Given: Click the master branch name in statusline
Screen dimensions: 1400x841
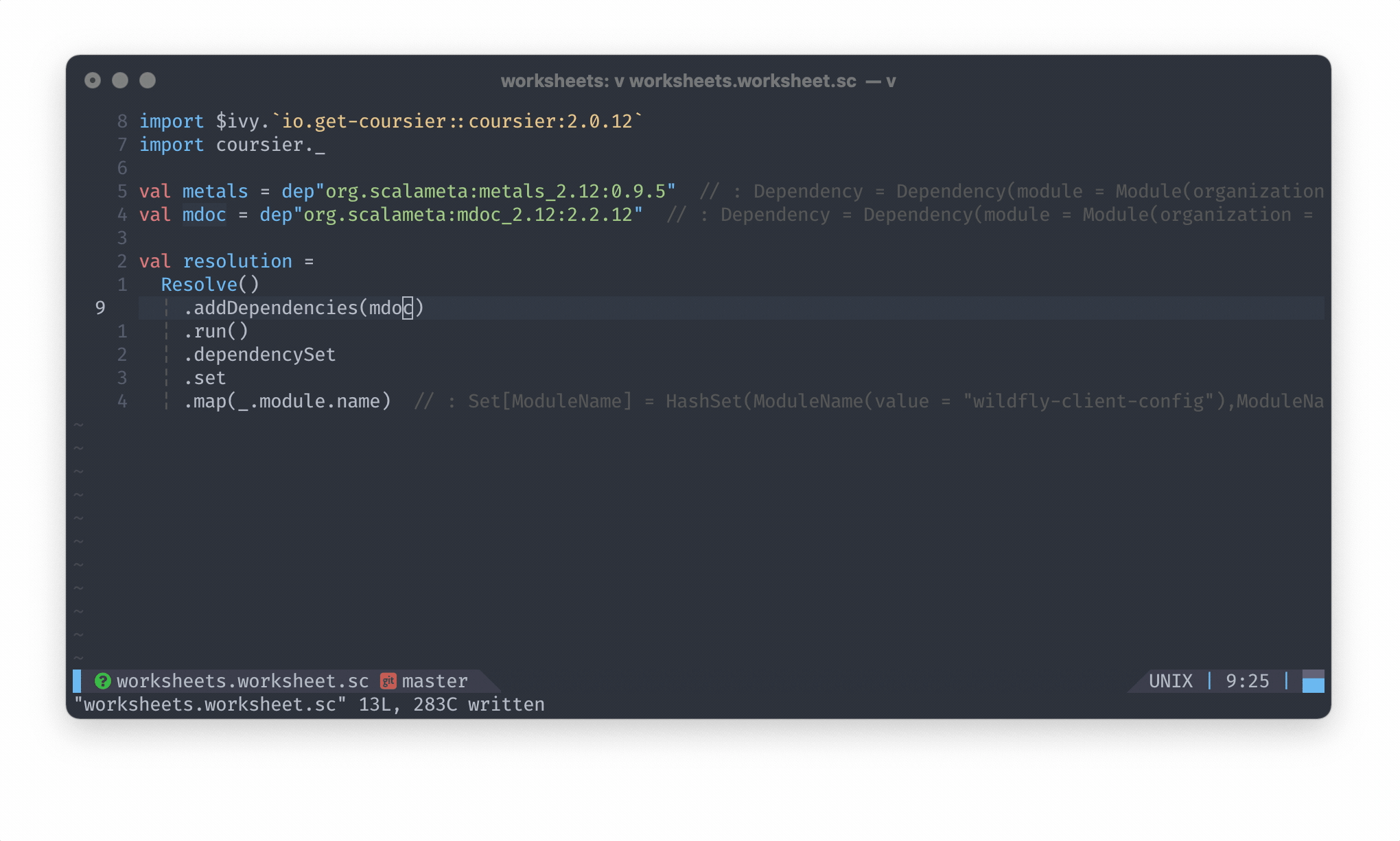Looking at the screenshot, I should click(x=434, y=680).
